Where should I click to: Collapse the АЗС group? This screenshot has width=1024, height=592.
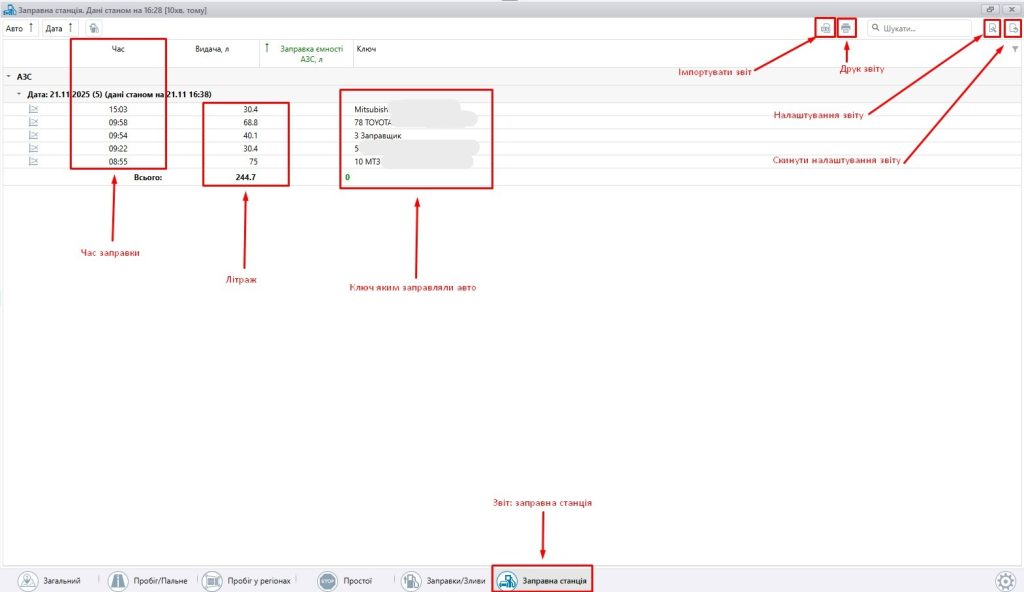(x=8, y=76)
